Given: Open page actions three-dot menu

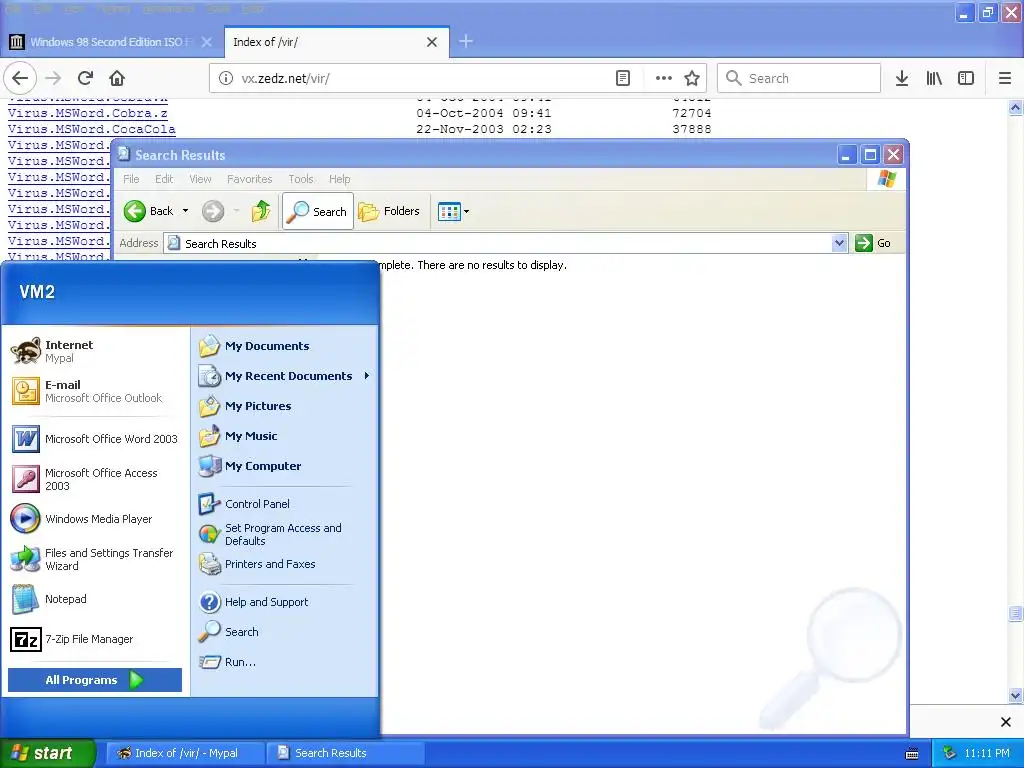Looking at the screenshot, I should pyautogui.click(x=664, y=78).
